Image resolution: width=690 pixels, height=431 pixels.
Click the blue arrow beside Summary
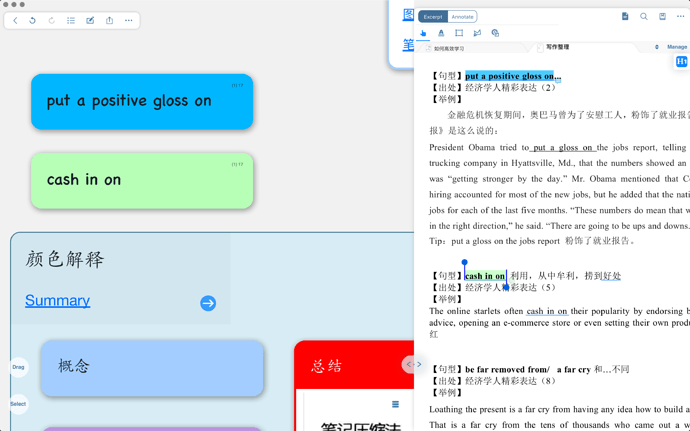(x=208, y=303)
